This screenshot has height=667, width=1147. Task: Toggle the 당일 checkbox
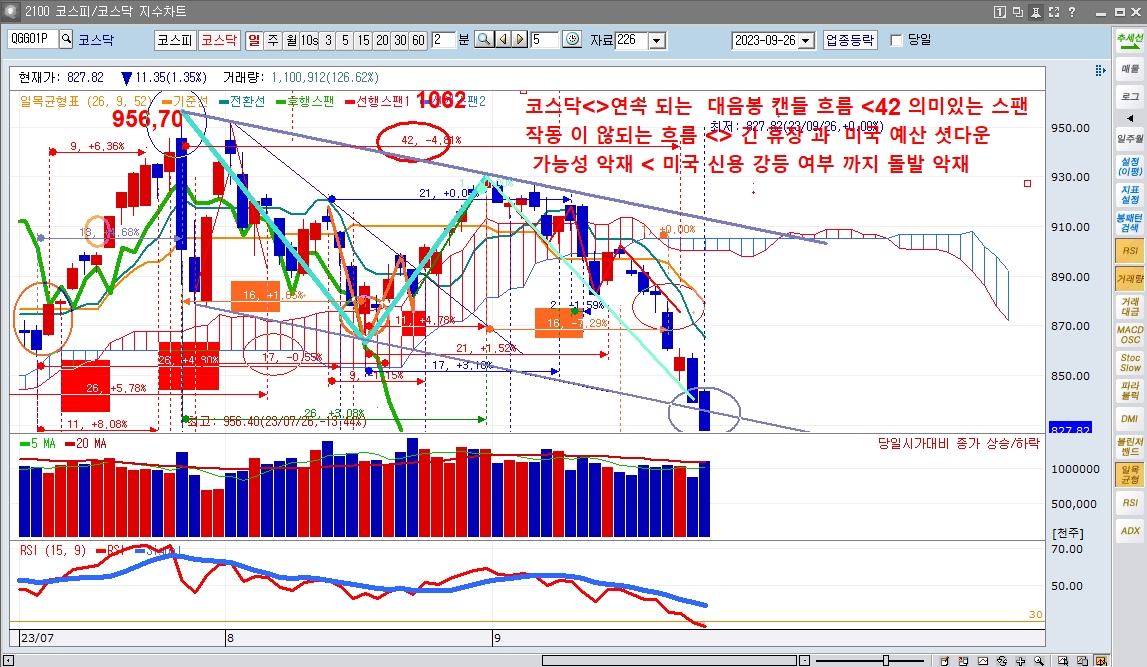[x=897, y=39]
